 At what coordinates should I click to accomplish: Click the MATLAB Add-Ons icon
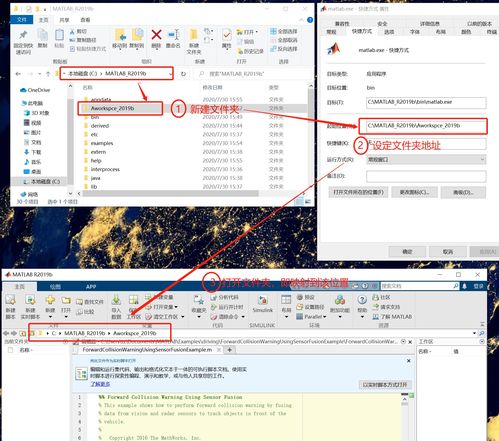pos(340,300)
